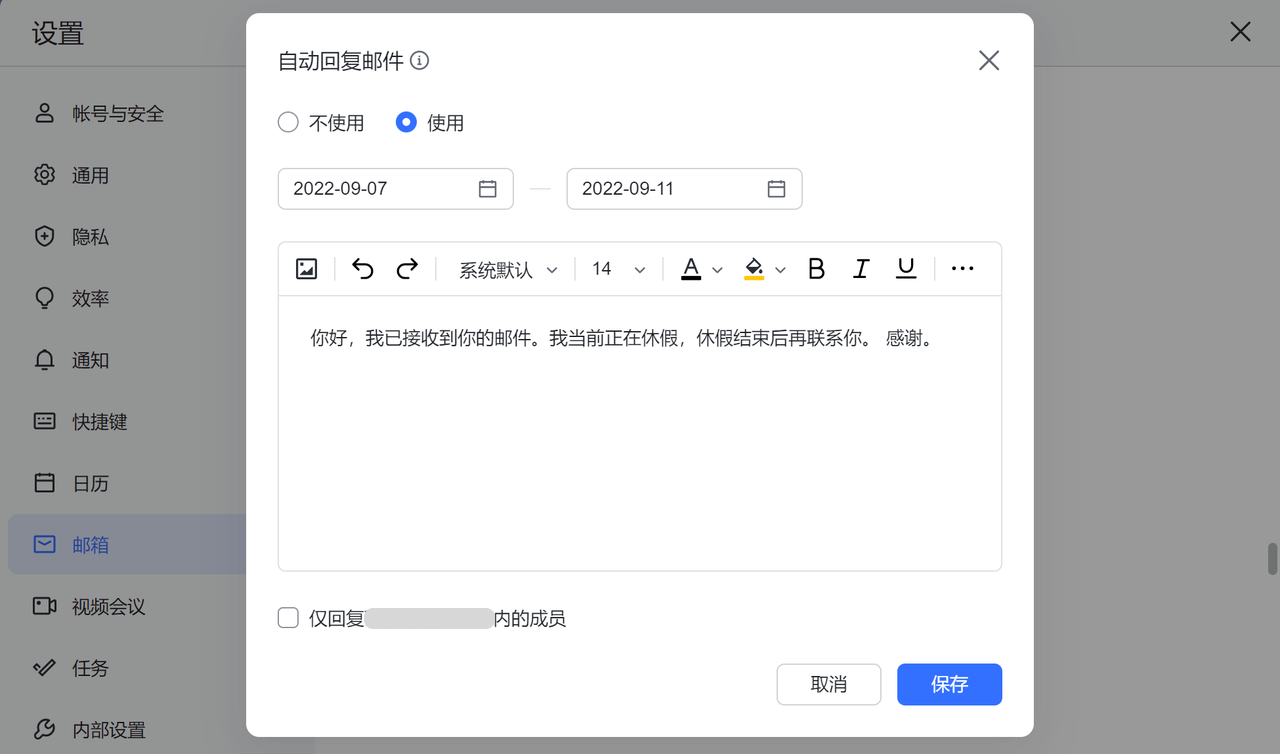The width and height of the screenshot is (1280, 754).
Task: Select the 使用 radio option
Action: point(406,122)
